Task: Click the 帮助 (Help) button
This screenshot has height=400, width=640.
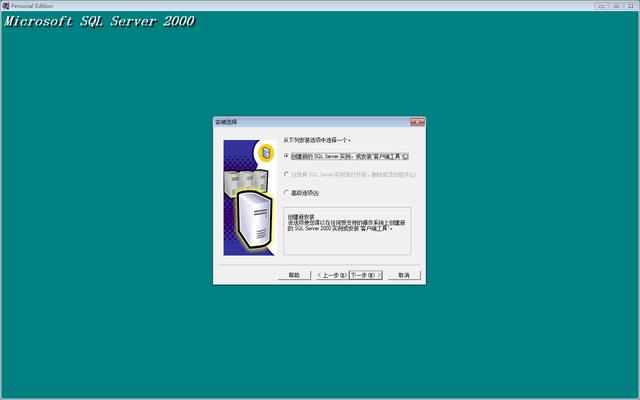Action: click(294, 275)
